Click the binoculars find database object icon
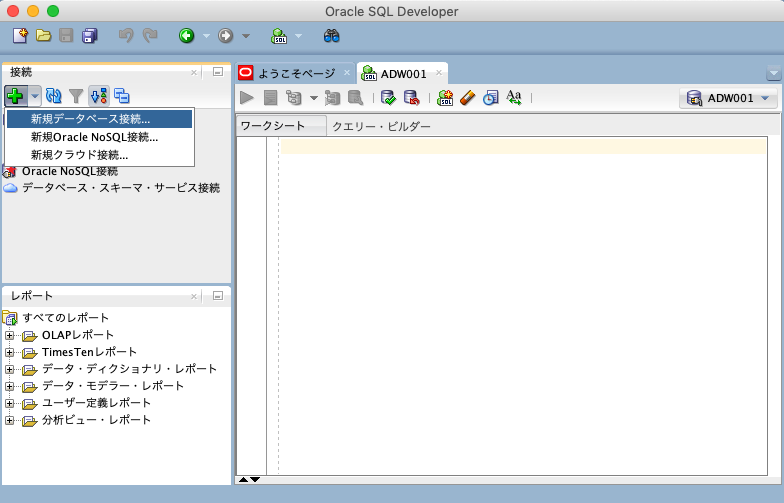The width and height of the screenshot is (784, 503). (x=332, y=36)
